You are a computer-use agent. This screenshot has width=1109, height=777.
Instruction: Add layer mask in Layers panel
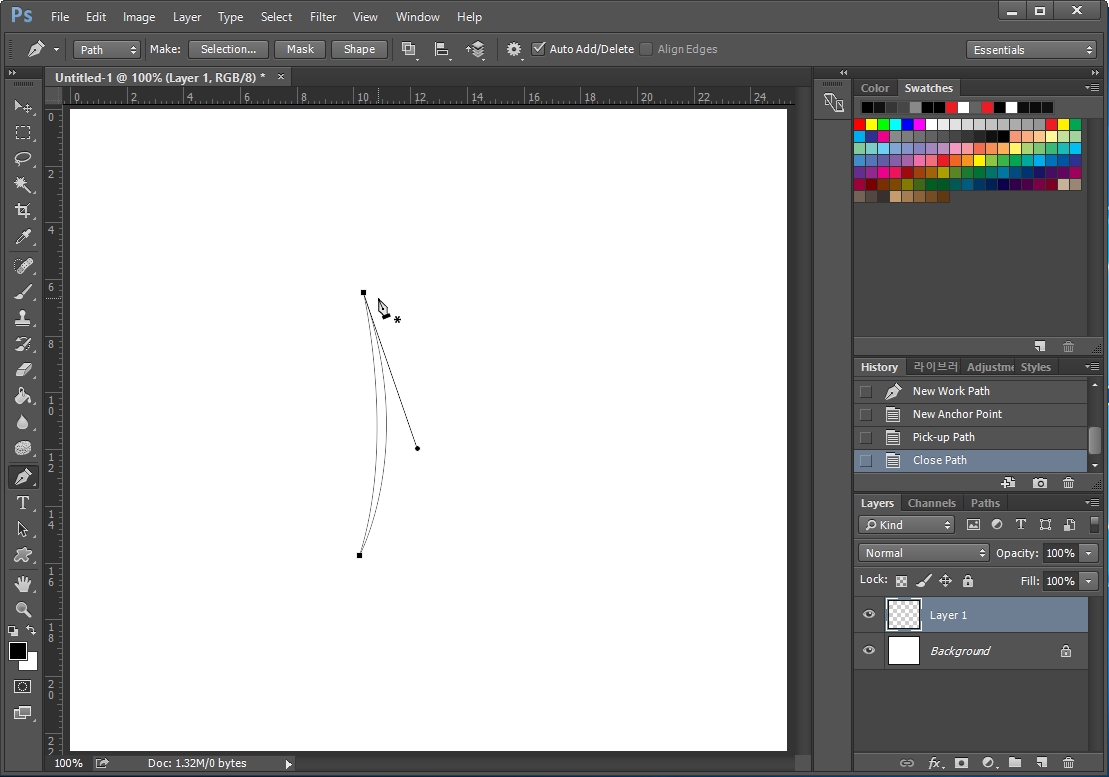point(961,763)
